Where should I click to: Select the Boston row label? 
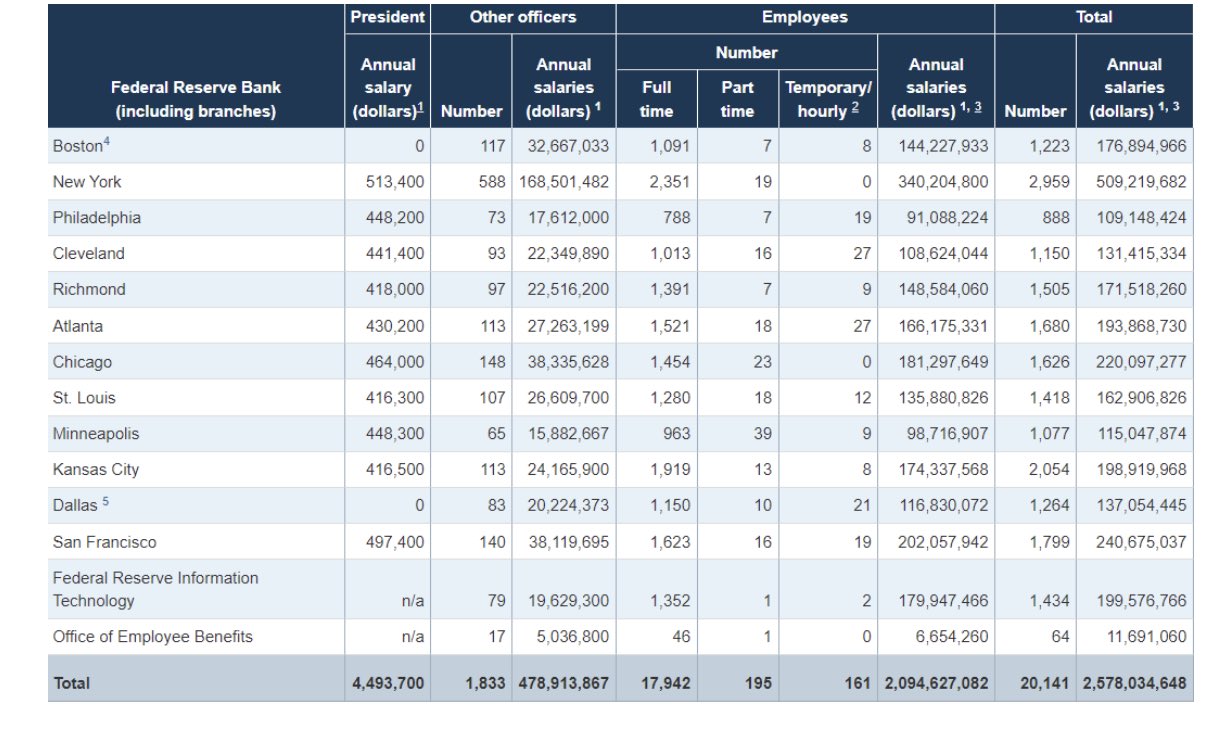click(76, 146)
